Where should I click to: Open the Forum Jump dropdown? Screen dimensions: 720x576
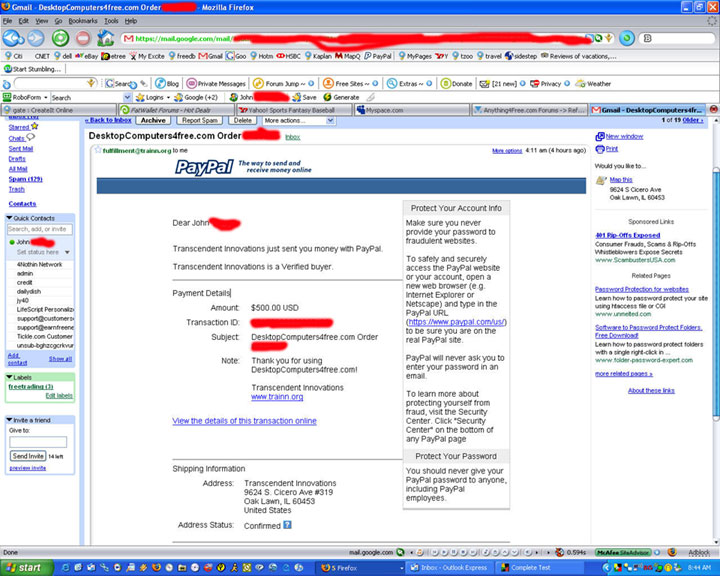pyautogui.click(x=283, y=84)
